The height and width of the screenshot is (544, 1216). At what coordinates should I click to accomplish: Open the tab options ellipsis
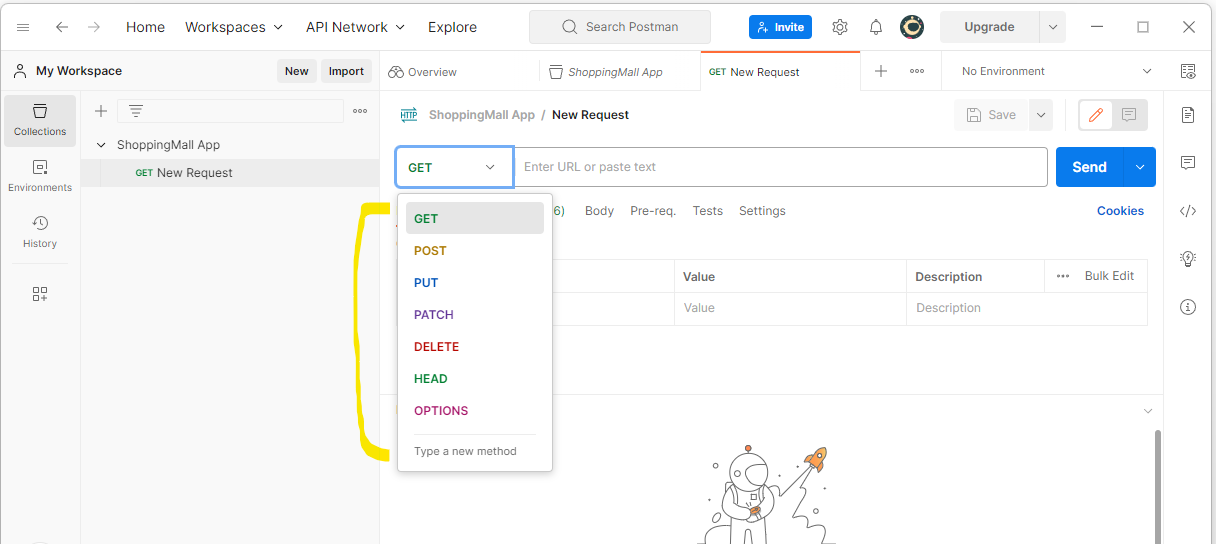coord(917,71)
